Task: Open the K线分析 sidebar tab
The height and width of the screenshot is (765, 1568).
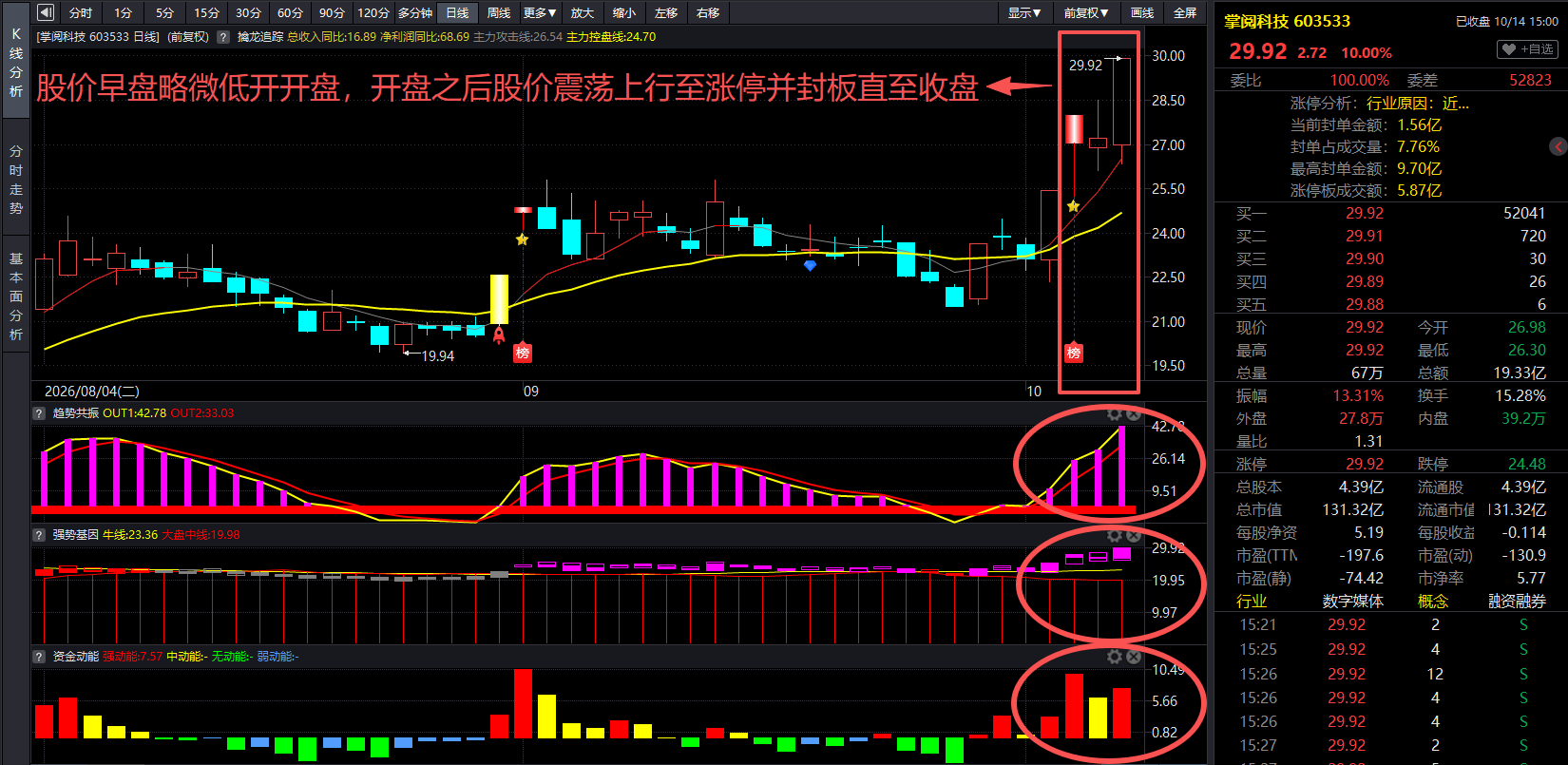Action: pyautogui.click(x=16, y=63)
